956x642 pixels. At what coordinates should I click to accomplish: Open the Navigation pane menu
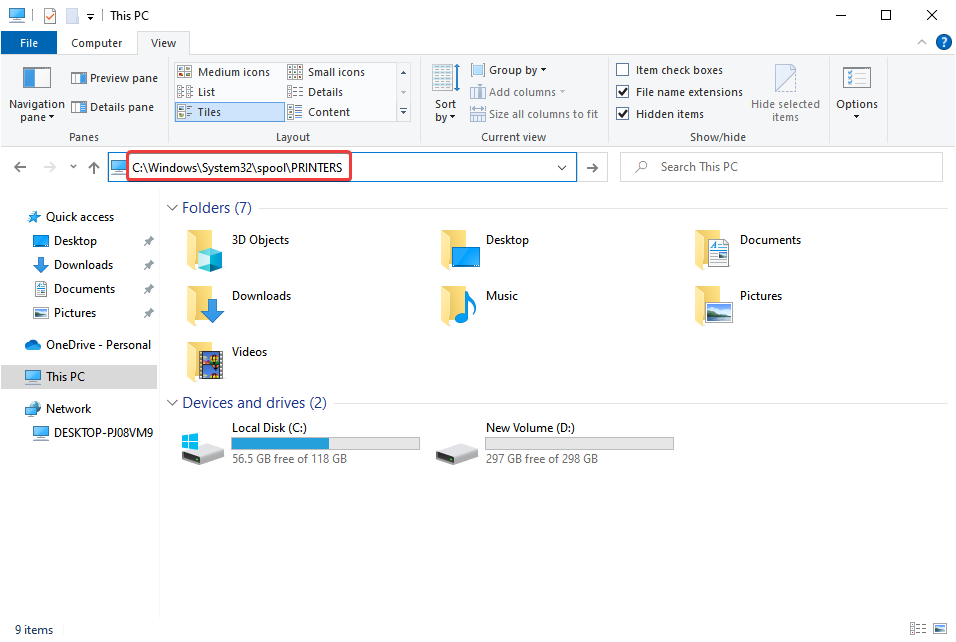coord(37,95)
